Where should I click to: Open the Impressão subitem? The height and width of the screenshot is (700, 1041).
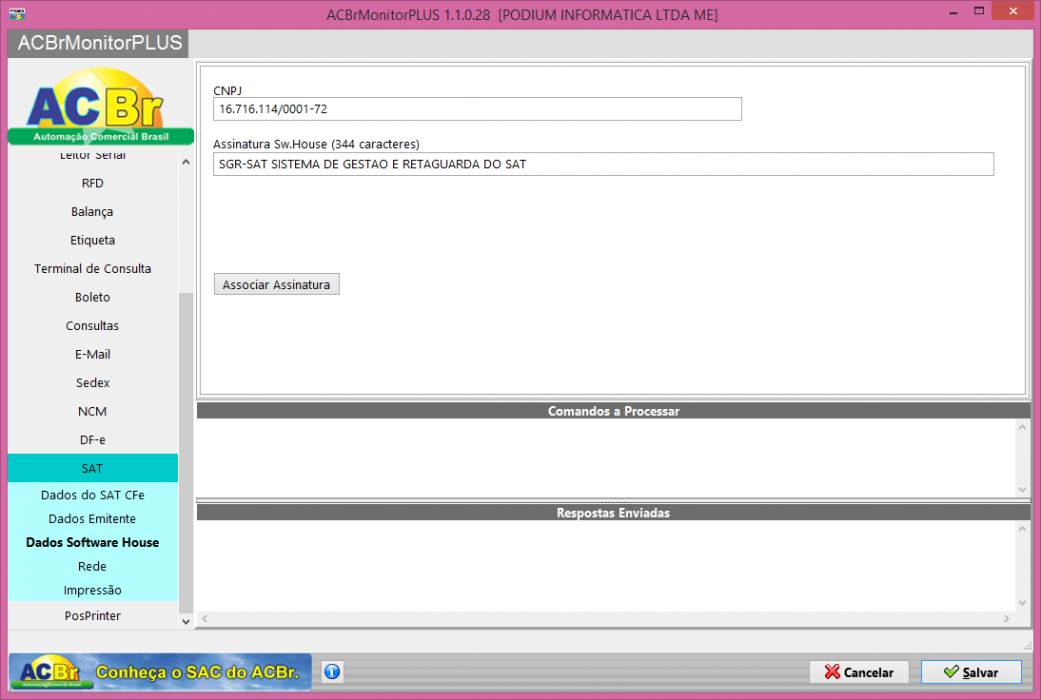pos(92,590)
